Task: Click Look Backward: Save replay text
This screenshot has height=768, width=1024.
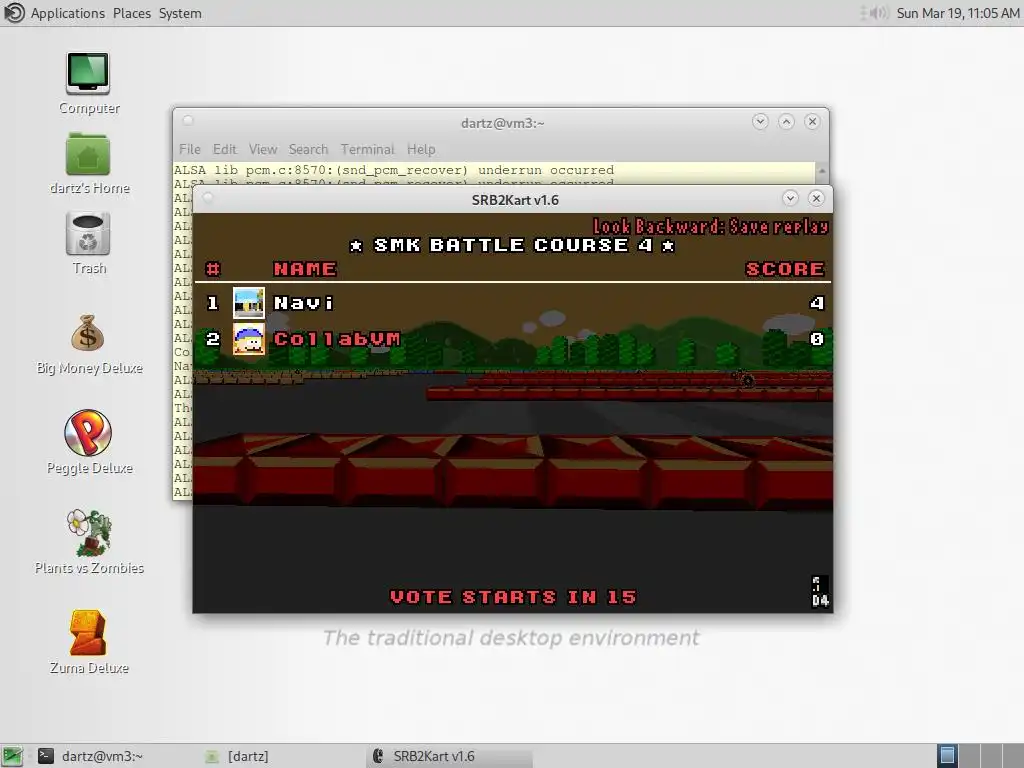Action: [x=711, y=227]
